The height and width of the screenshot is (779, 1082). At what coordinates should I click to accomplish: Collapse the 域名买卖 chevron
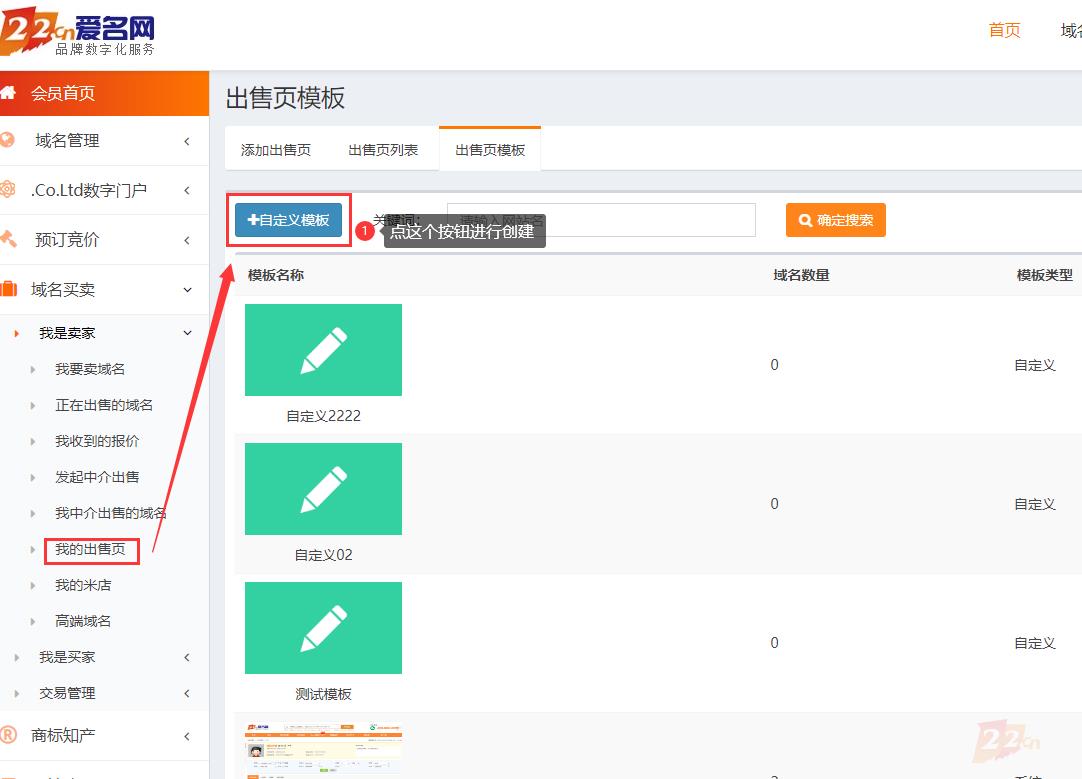188,290
